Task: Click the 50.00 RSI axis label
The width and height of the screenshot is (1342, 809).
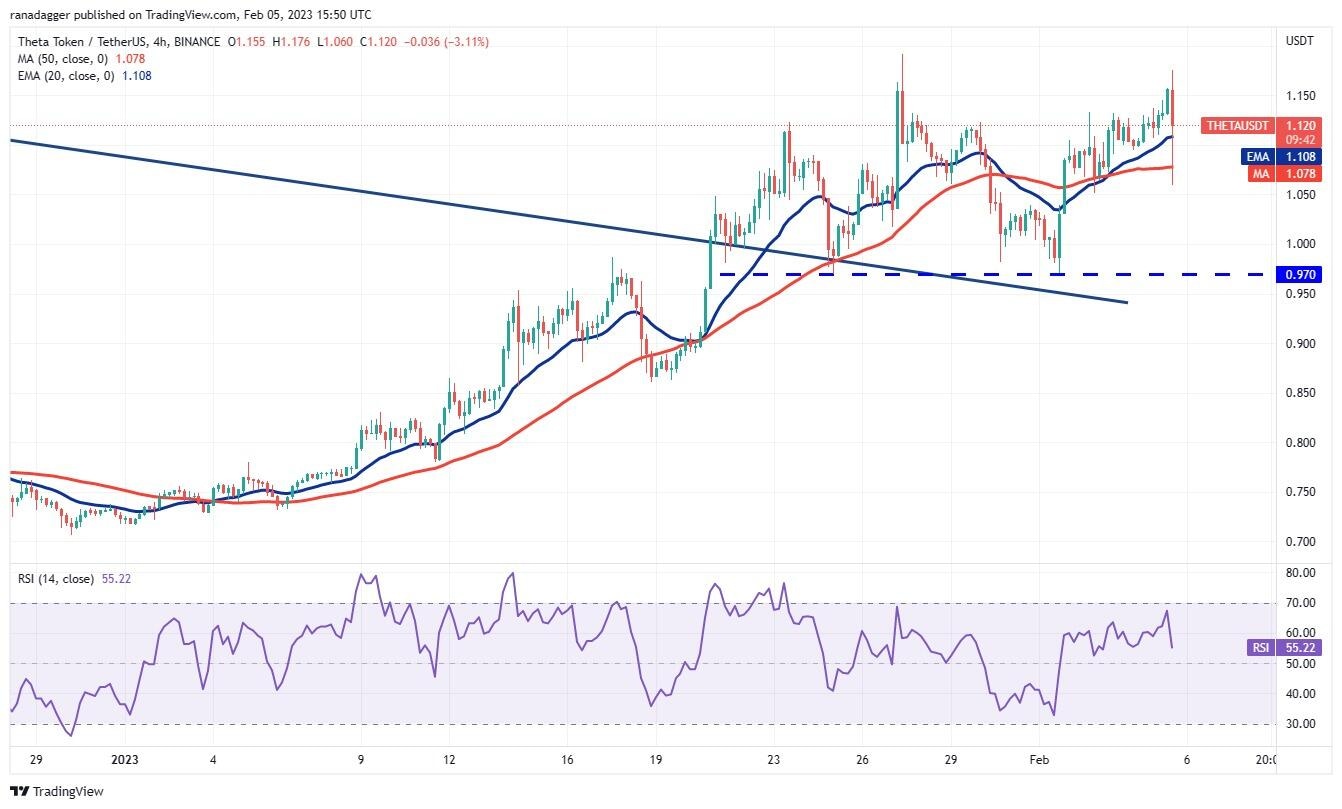Action: coord(1299,663)
